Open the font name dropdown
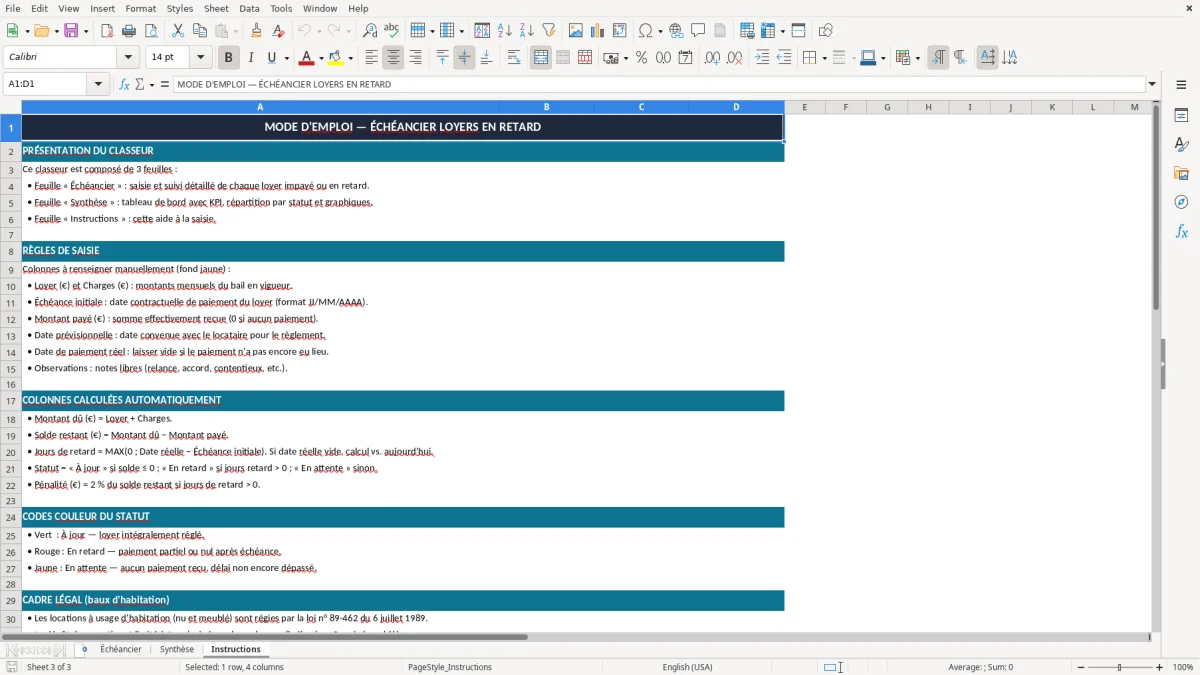 click(x=127, y=58)
